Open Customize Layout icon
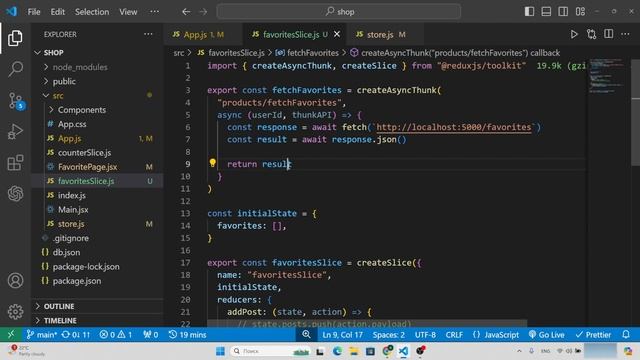 tap(580, 11)
